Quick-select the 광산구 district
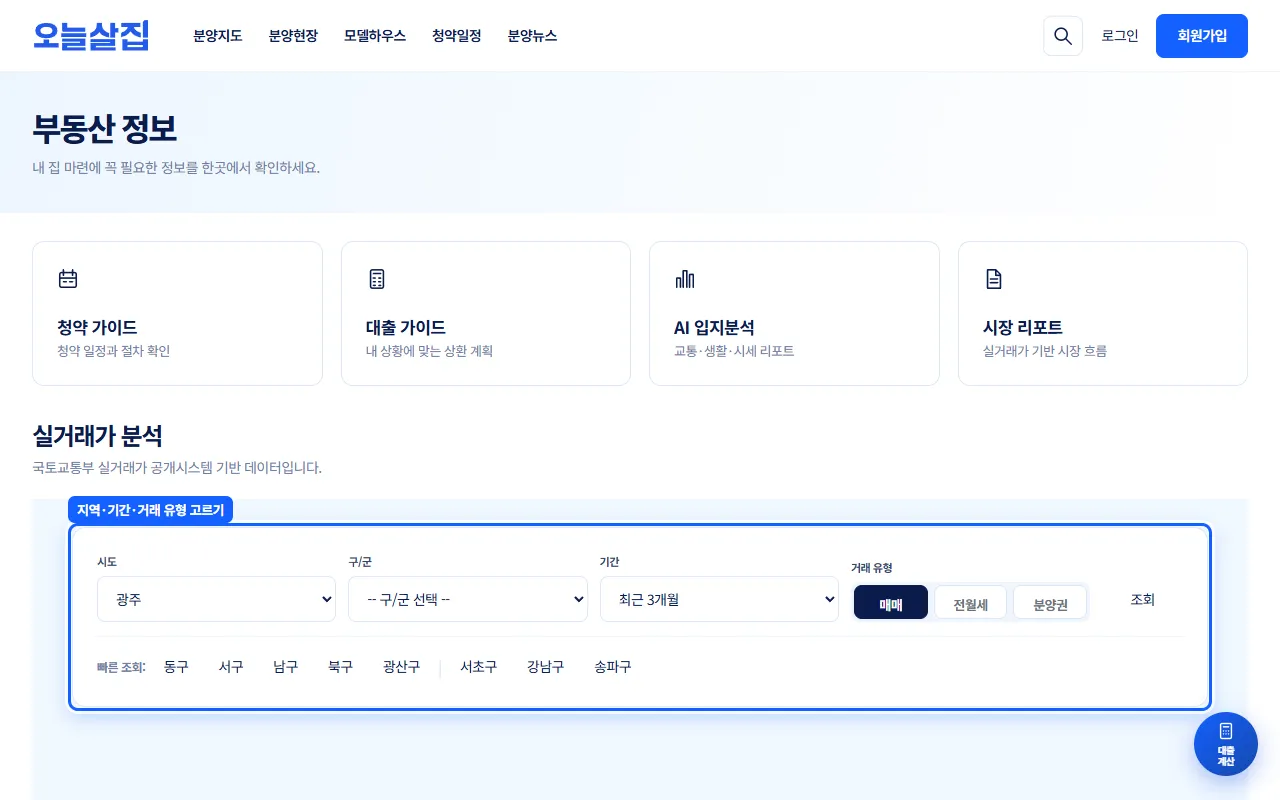The height and width of the screenshot is (800, 1280). click(402, 667)
